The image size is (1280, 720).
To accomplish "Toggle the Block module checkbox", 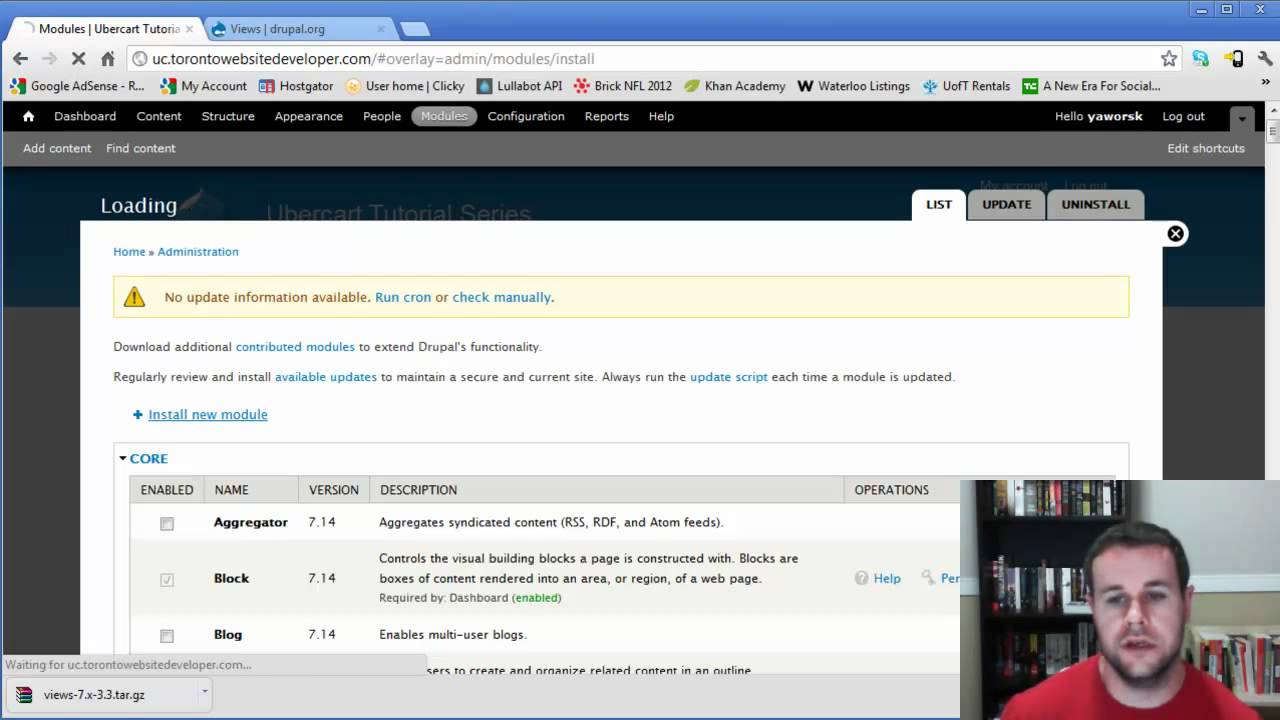I will click(167, 579).
